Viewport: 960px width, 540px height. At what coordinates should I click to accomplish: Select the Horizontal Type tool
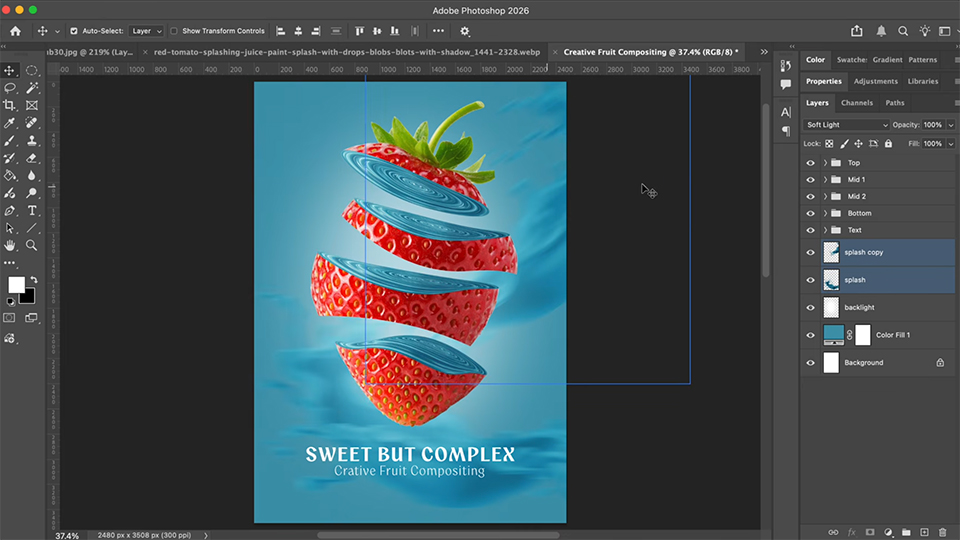coord(32,211)
